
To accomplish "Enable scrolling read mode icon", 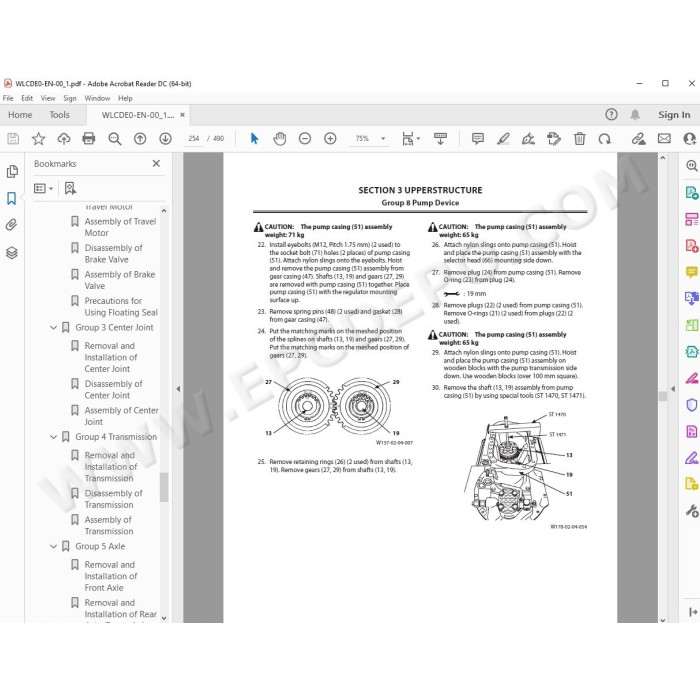I will [x=440, y=139].
